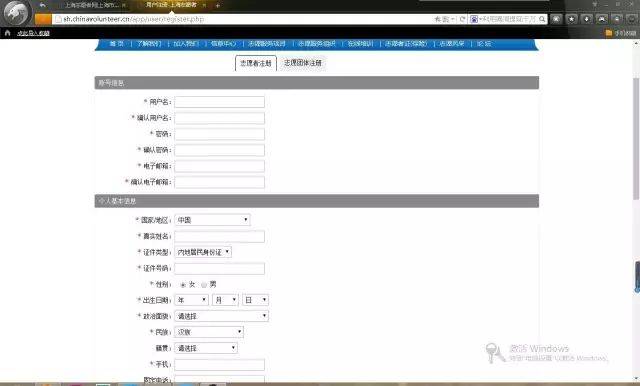640x386 pixels.
Task: Open the 证件类型 dropdown showing 内地居民身份证
Action: (203, 252)
